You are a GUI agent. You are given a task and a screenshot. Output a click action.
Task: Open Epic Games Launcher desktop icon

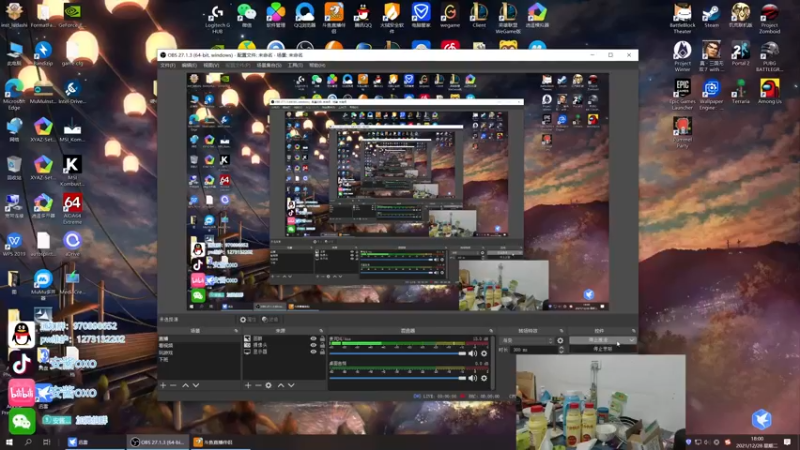coord(682,94)
